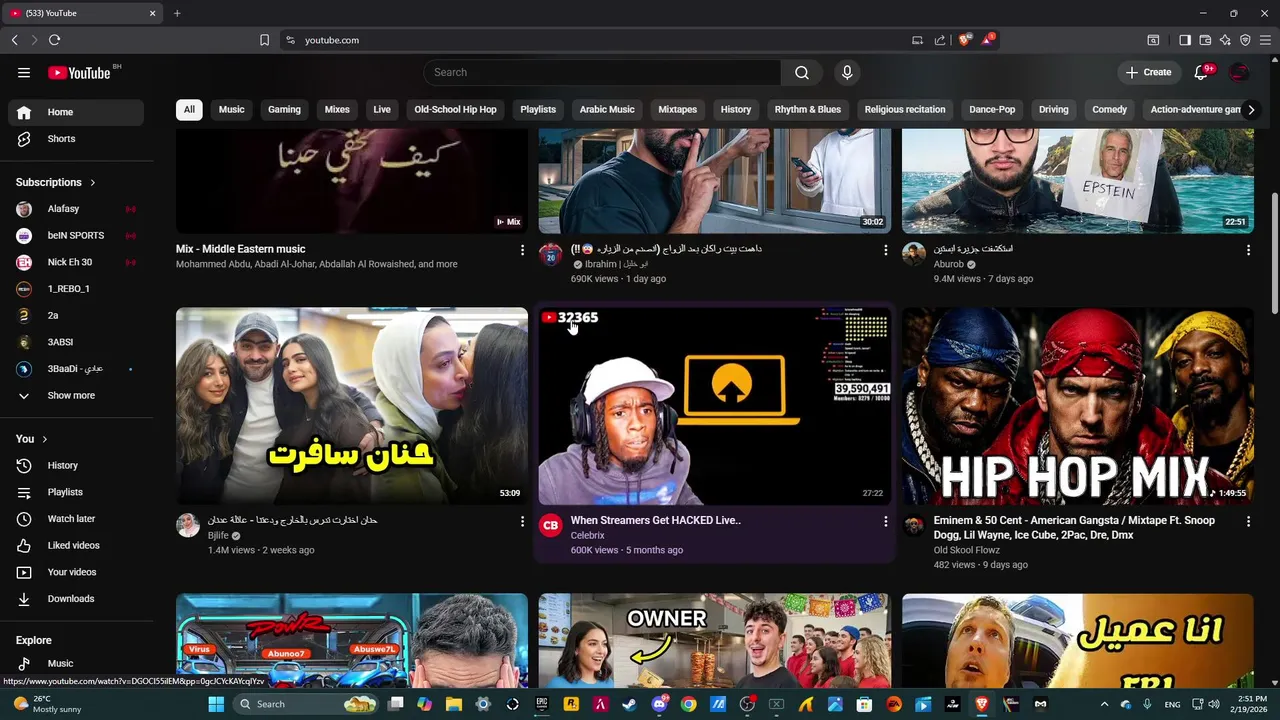Open Shorts in sidebar
1280x720 pixels.
(76, 139)
